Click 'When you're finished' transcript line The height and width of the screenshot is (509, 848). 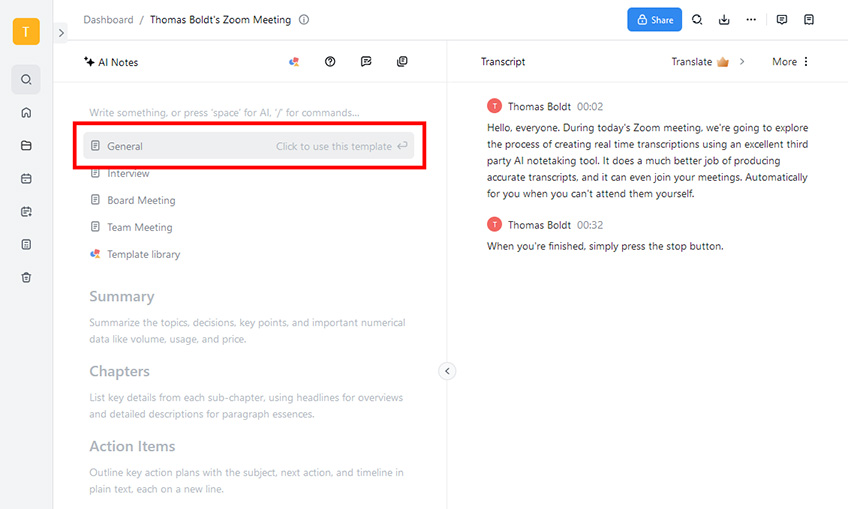(605, 246)
